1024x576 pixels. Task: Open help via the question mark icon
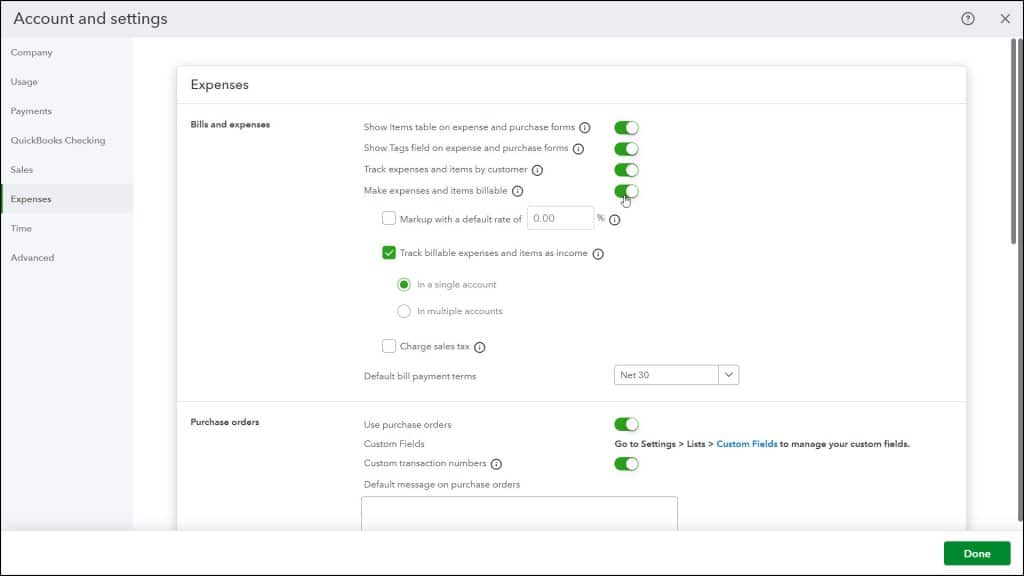966,18
